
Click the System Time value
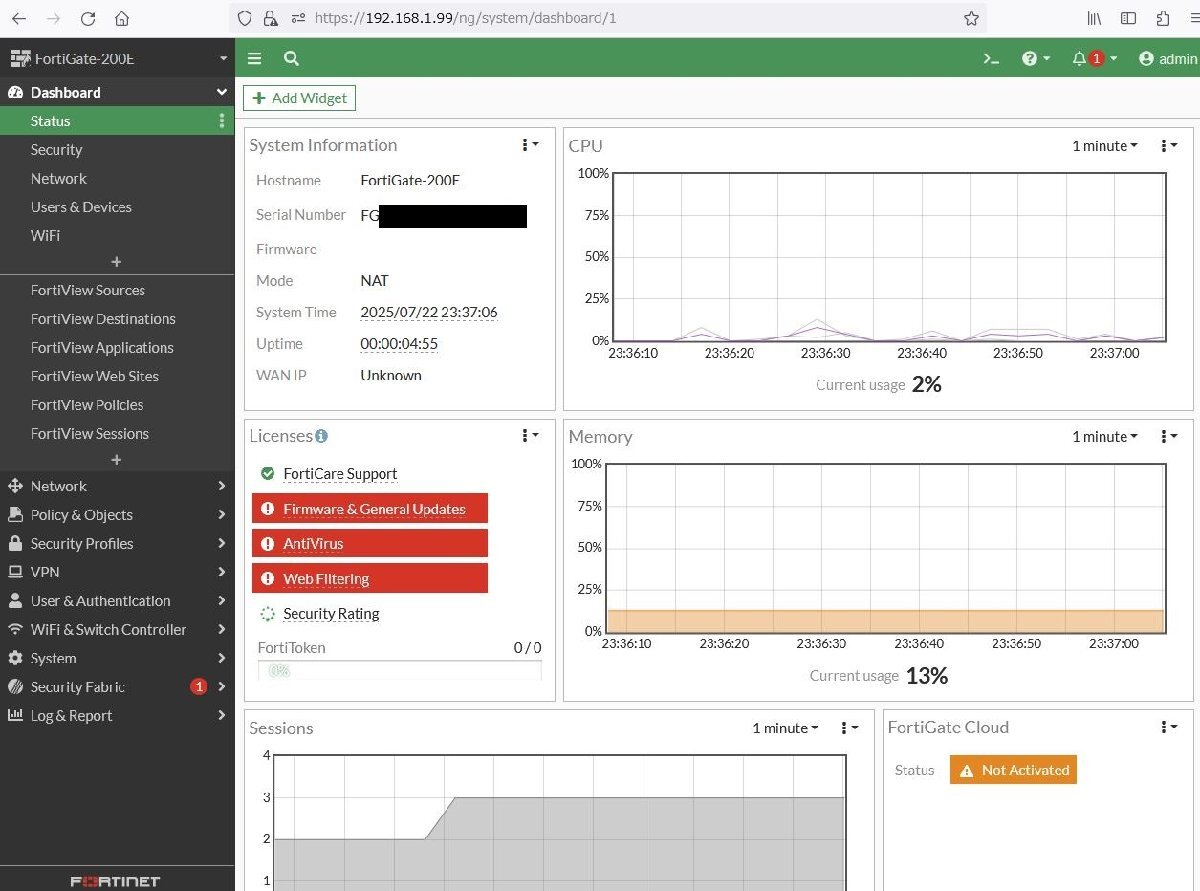(429, 312)
